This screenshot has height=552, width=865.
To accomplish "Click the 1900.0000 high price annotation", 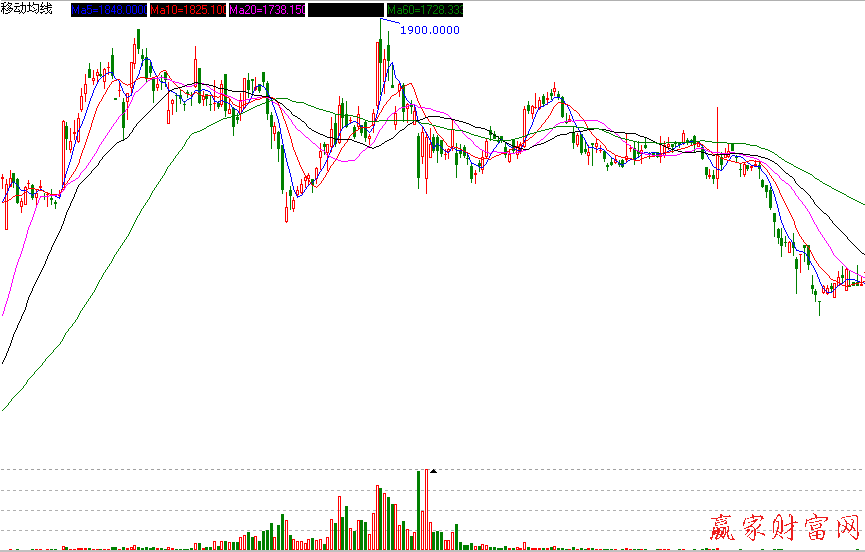I will [430, 30].
